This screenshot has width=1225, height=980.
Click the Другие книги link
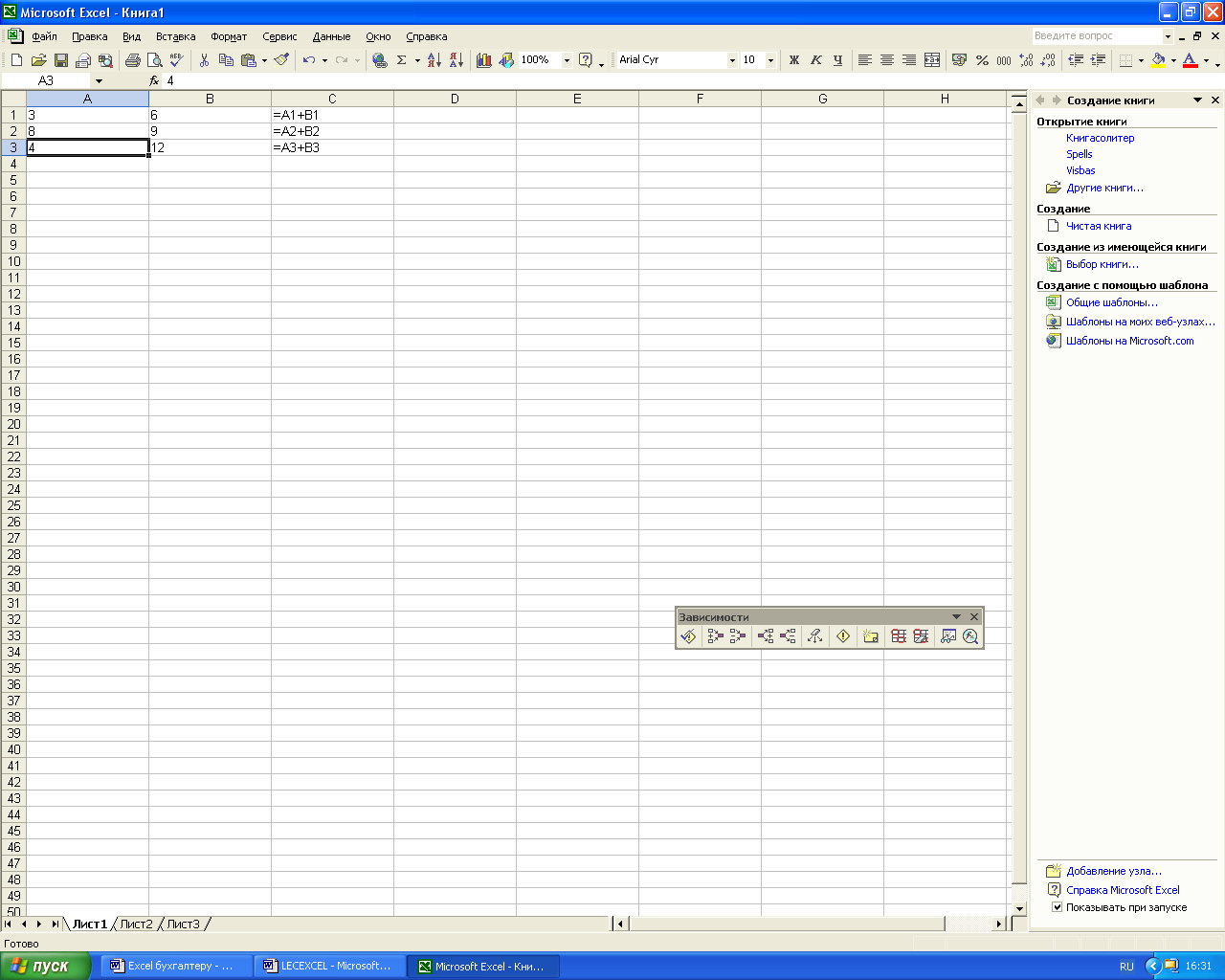click(1104, 188)
